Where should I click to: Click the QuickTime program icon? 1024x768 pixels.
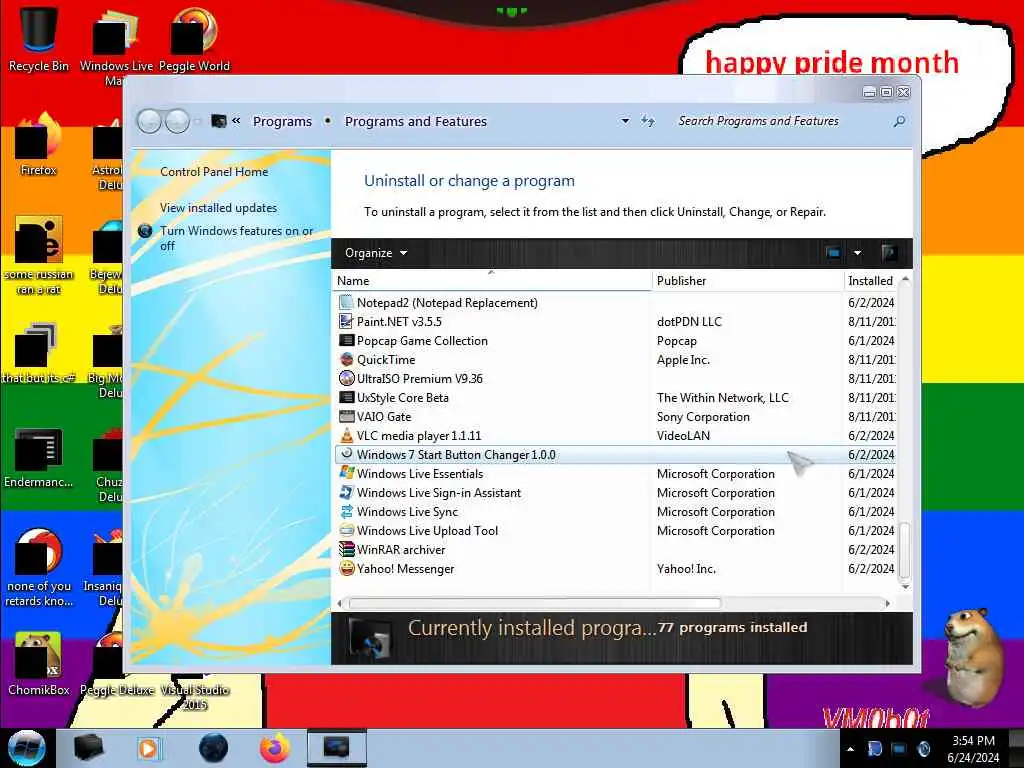pos(346,359)
